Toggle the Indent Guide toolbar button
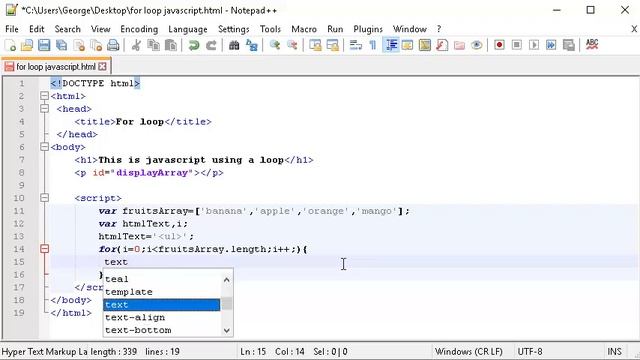Image resolution: width=640 pixels, height=360 pixels. 391,45
